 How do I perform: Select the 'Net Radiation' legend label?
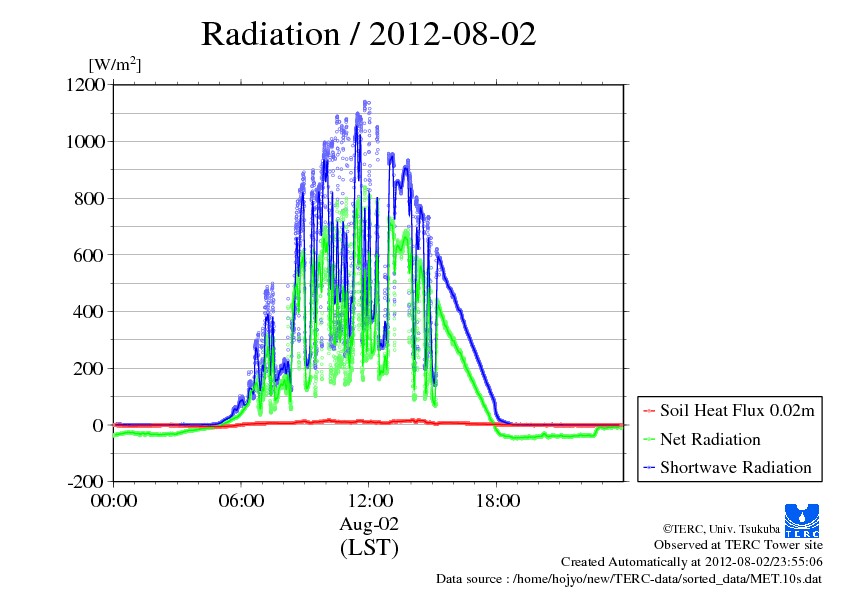tap(710, 439)
